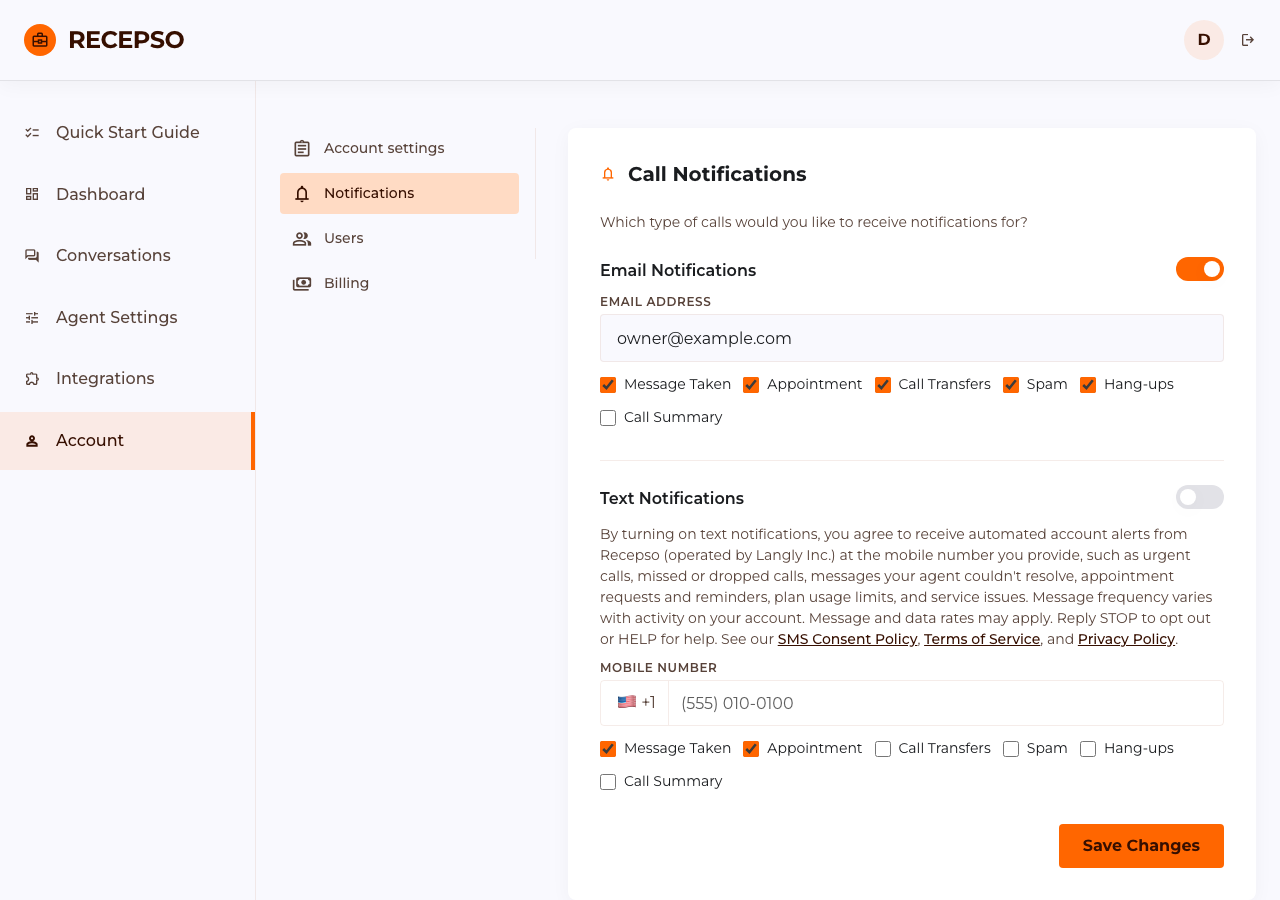Click the Recepso briefcase logo icon
The width and height of the screenshot is (1280, 900).
[40, 40]
